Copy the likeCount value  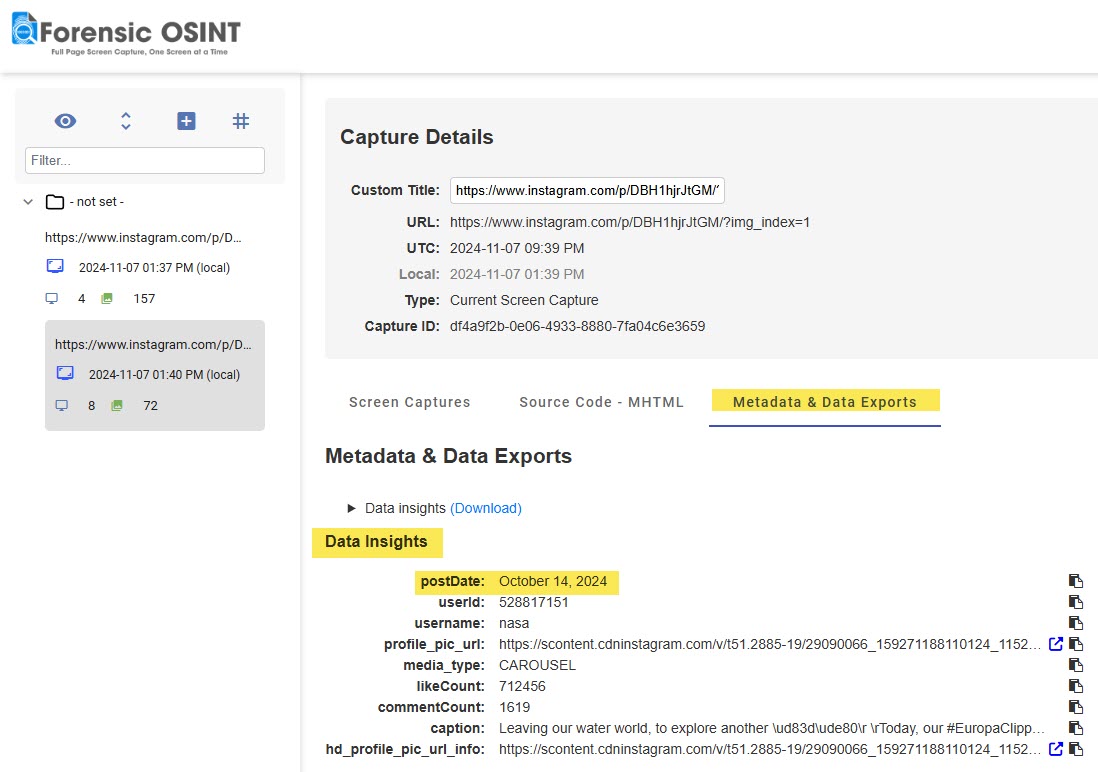coord(1076,686)
